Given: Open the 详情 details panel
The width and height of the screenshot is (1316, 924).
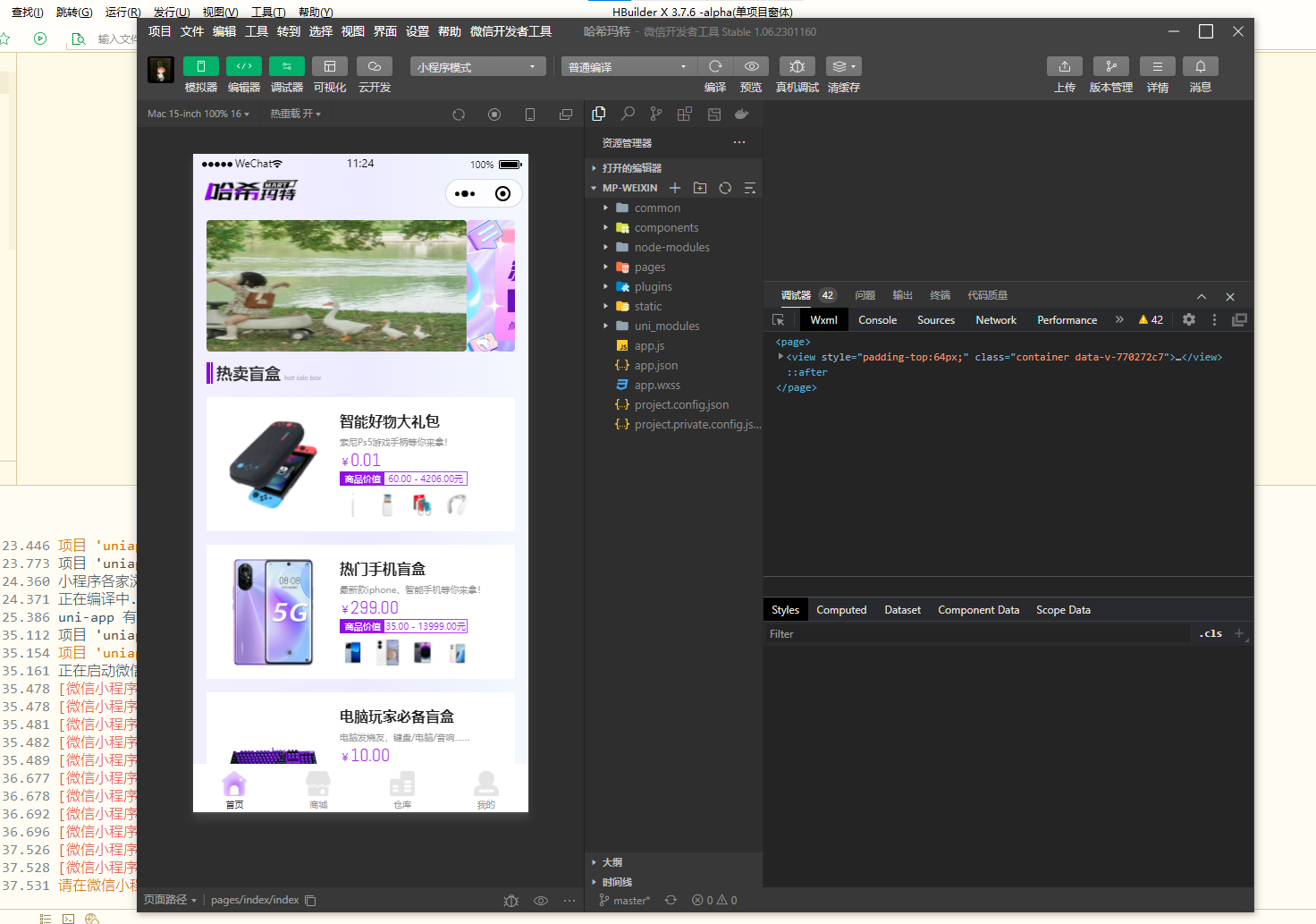Looking at the screenshot, I should 1158,66.
